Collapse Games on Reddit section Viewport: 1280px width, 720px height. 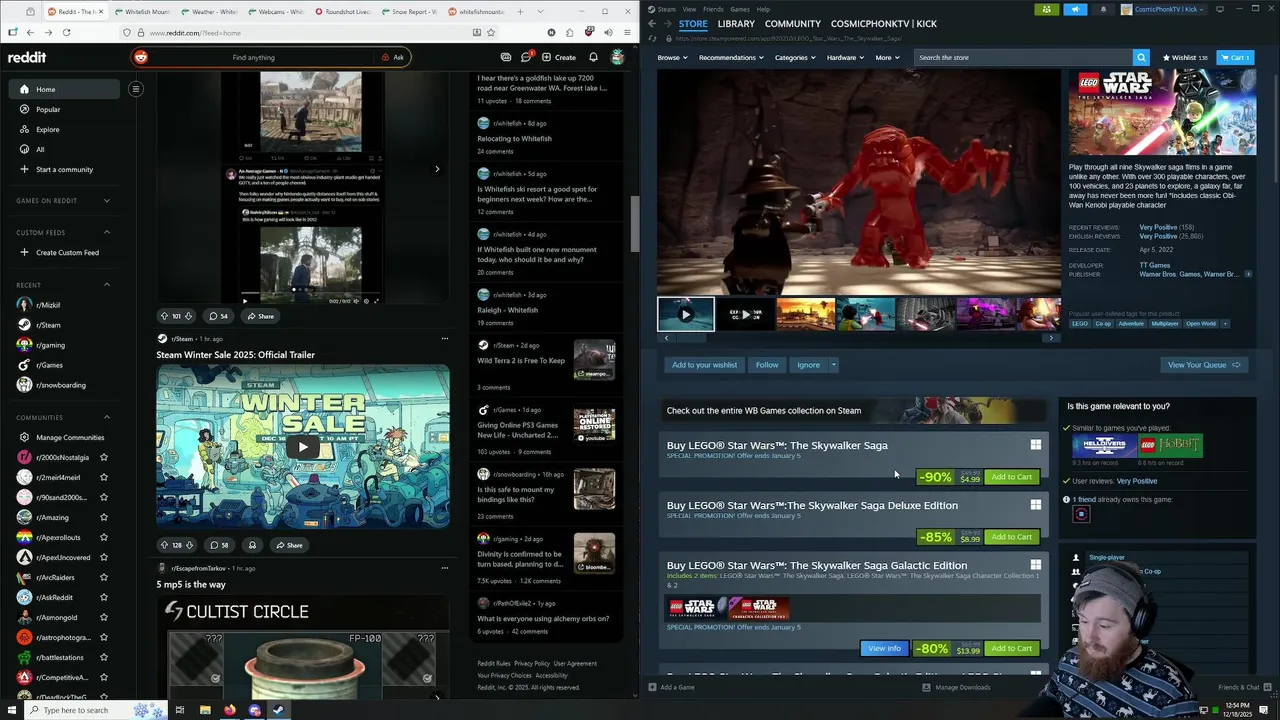click(x=107, y=201)
